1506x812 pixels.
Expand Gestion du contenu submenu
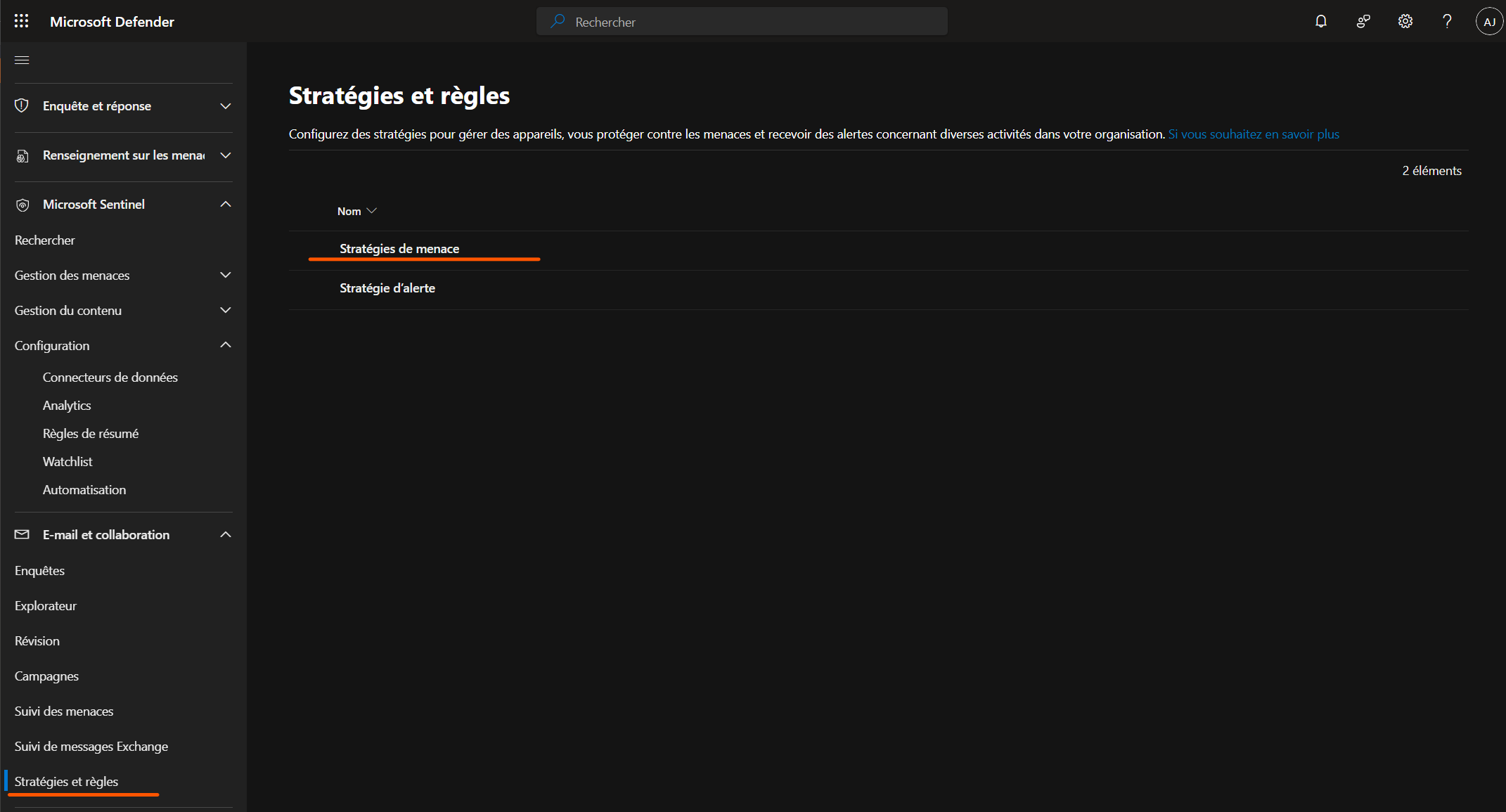coord(124,311)
